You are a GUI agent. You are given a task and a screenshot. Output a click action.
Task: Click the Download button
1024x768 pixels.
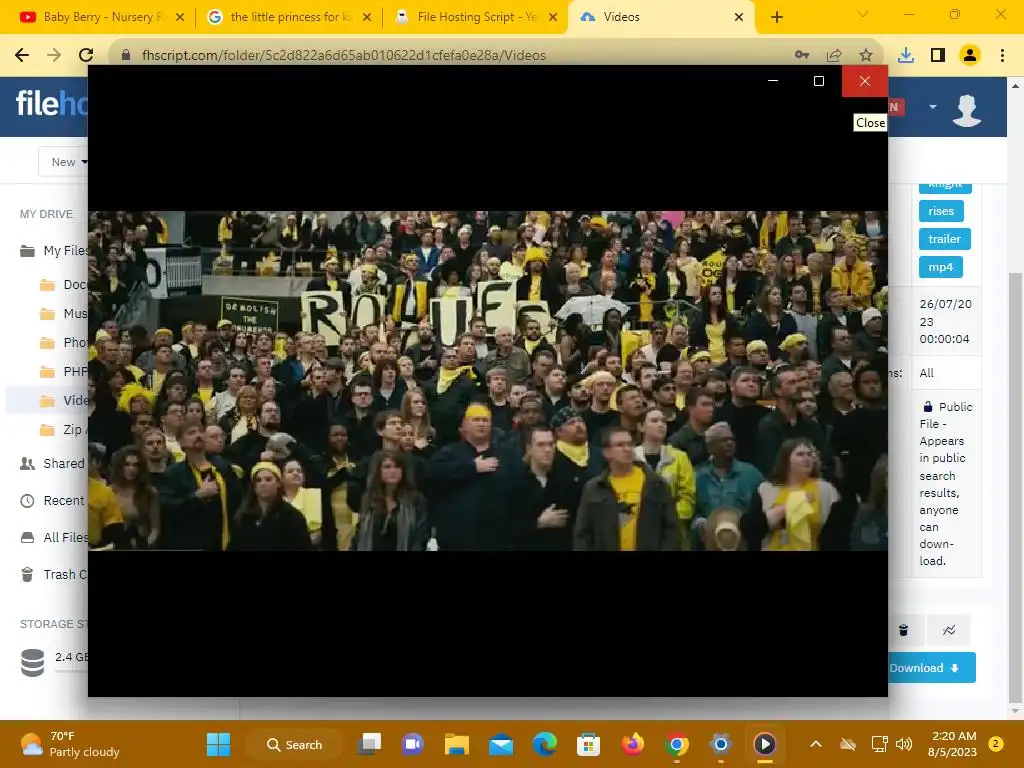pos(932,667)
